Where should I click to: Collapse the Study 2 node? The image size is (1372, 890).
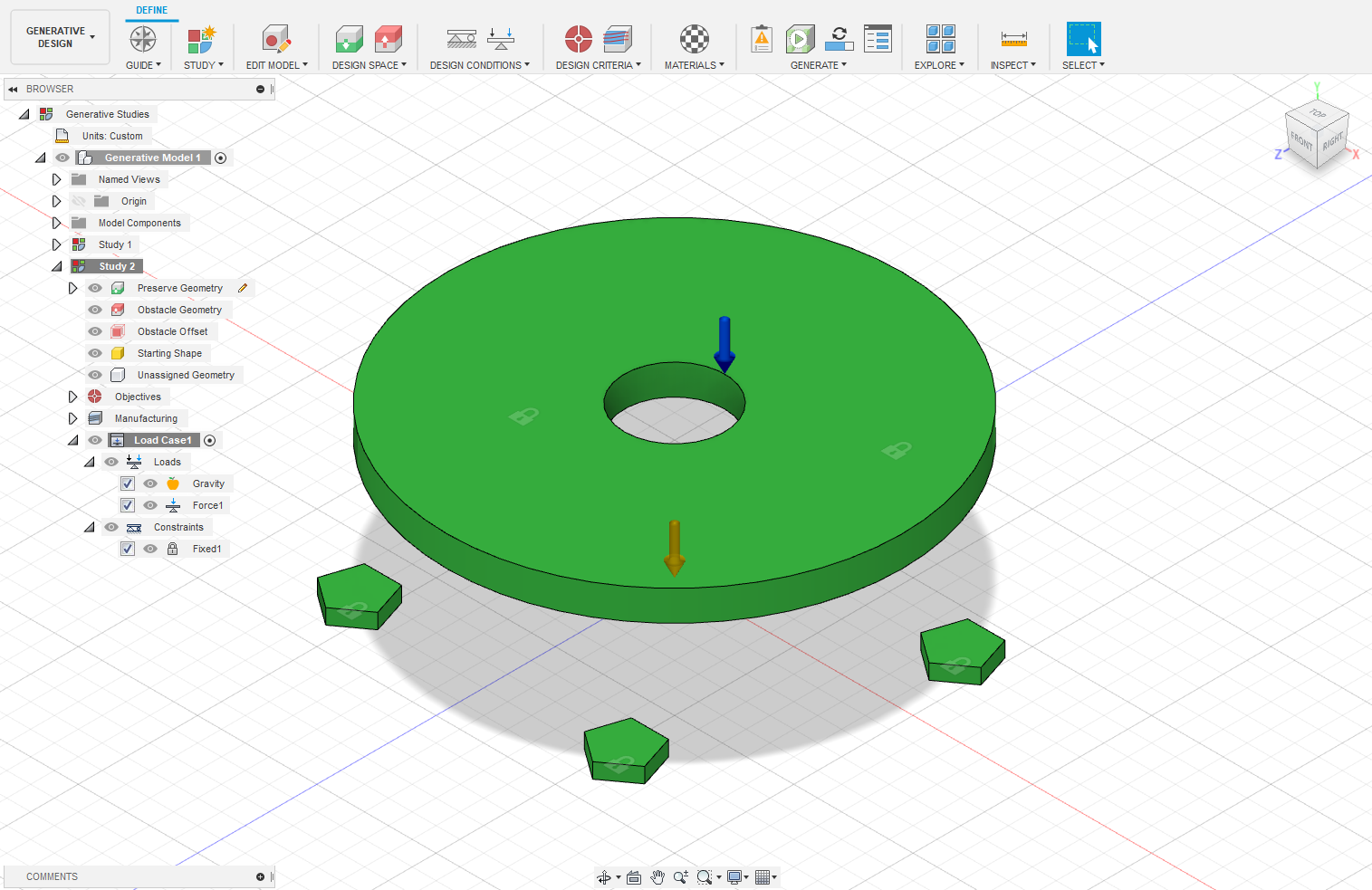(56, 266)
